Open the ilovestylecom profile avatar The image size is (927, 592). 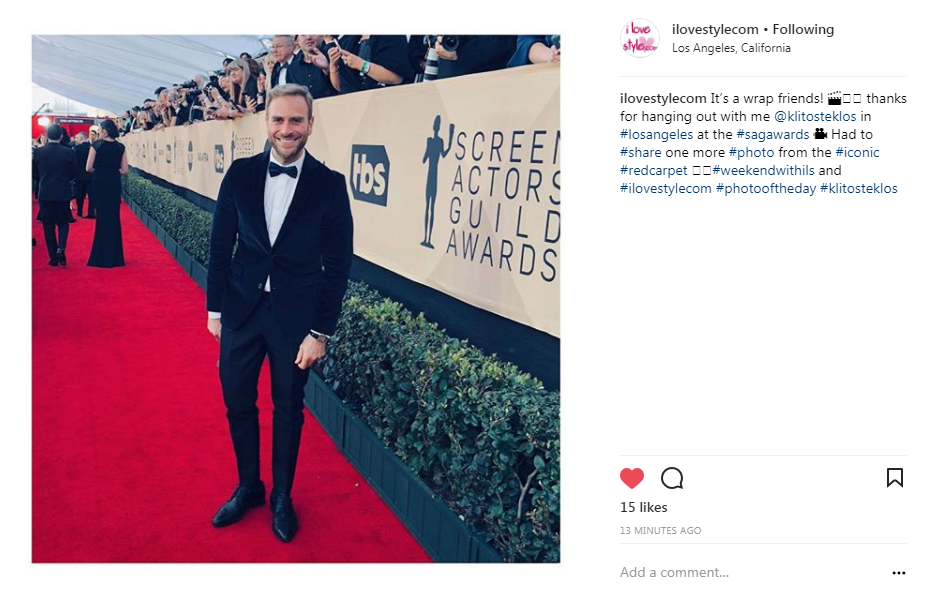[640, 38]
